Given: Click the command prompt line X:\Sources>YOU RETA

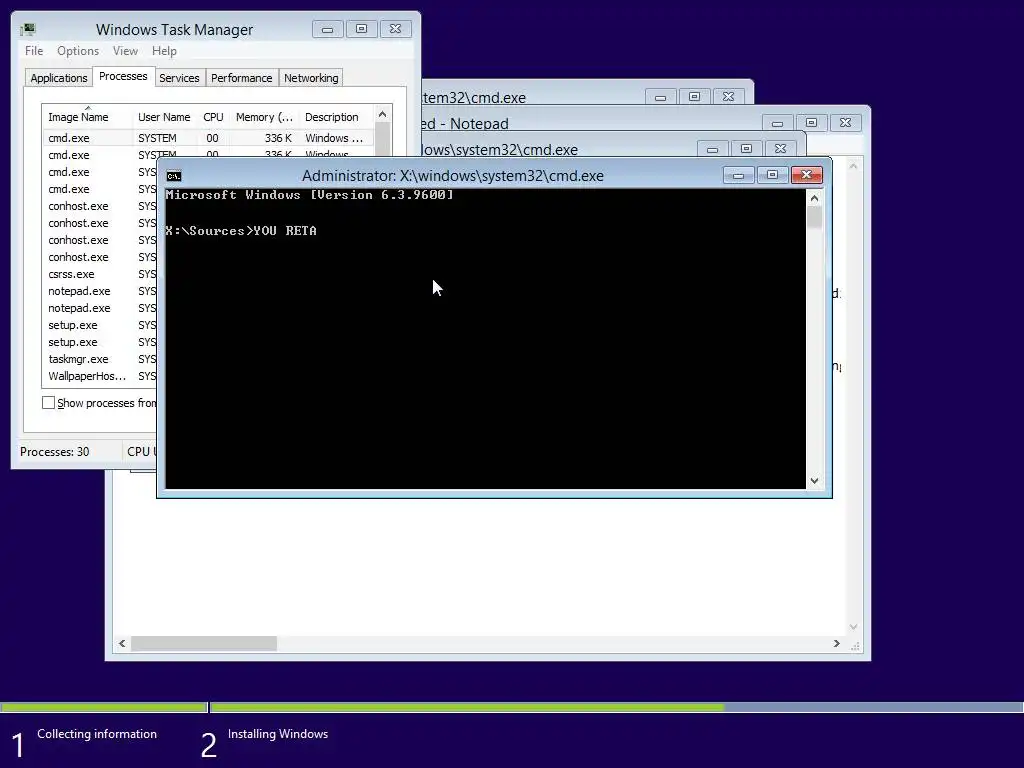Looking at the screenshot, I should pos(241,231).
